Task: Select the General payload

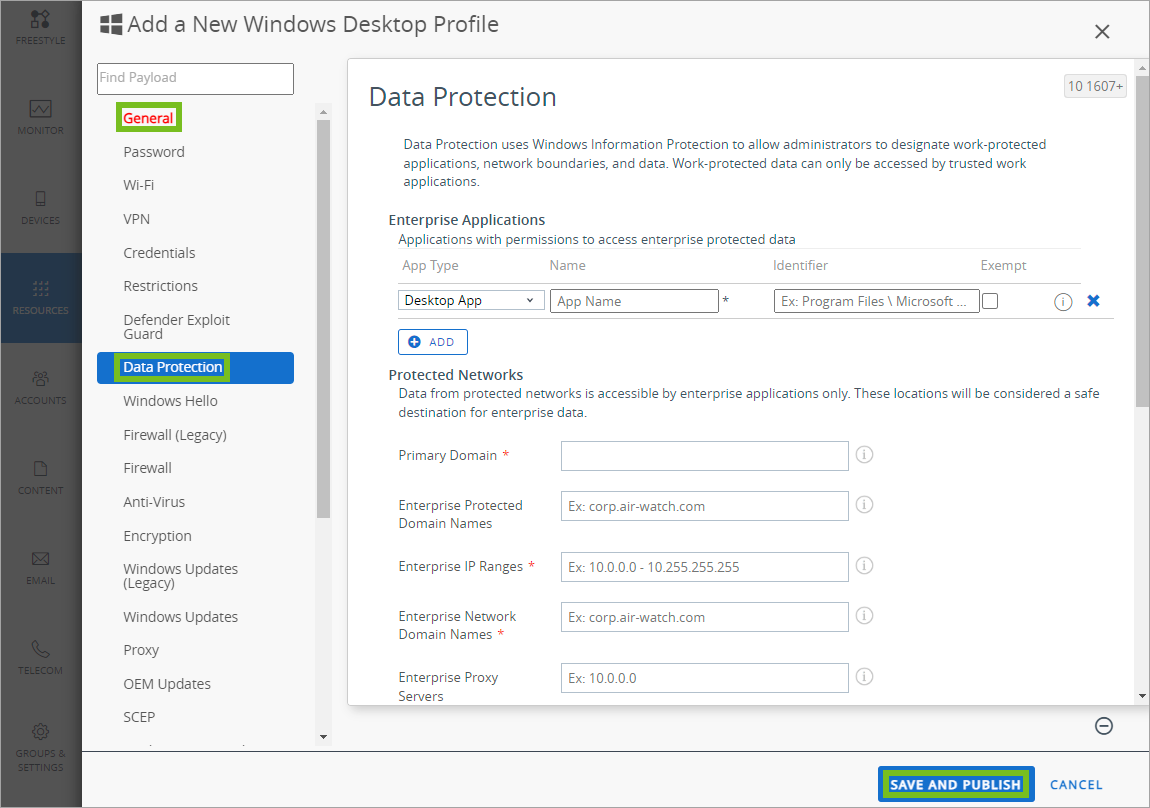Action: [148, 118]
